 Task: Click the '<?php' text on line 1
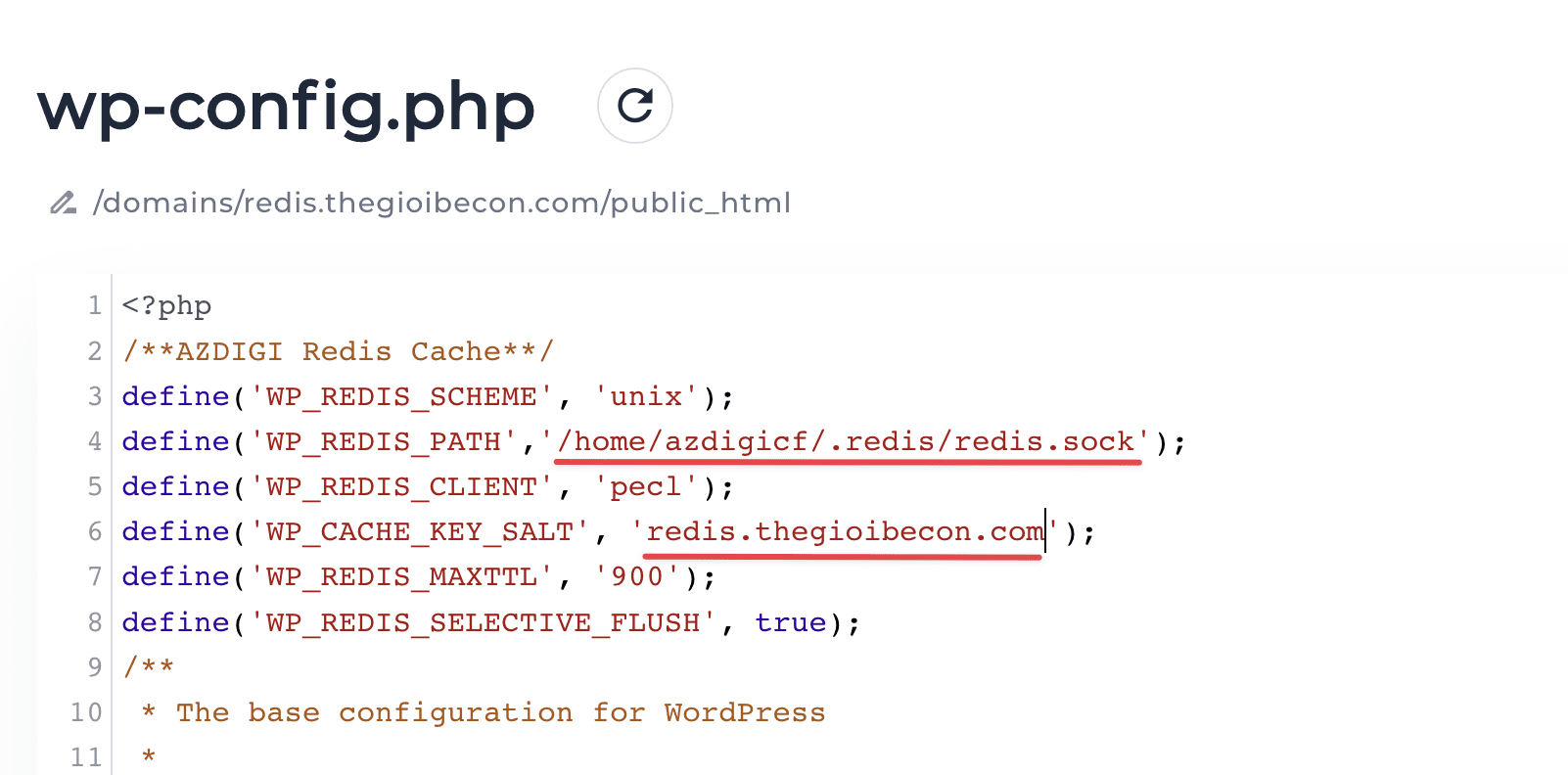(x=167, y=306)
